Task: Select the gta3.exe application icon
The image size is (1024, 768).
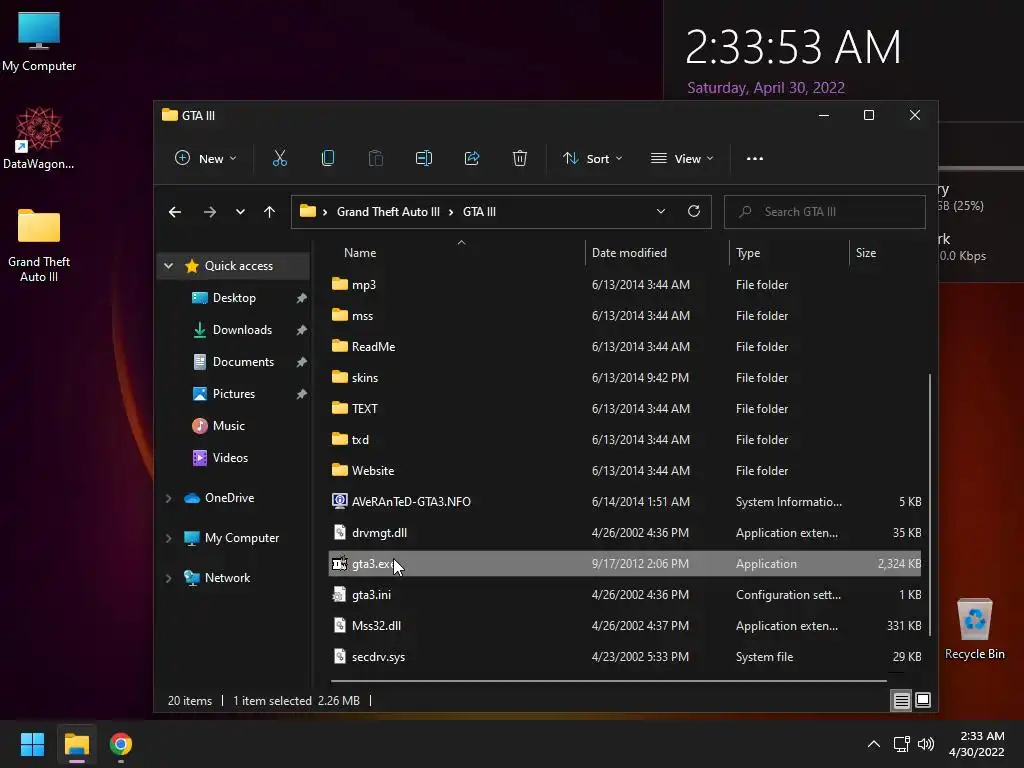Action: (339, 564)
